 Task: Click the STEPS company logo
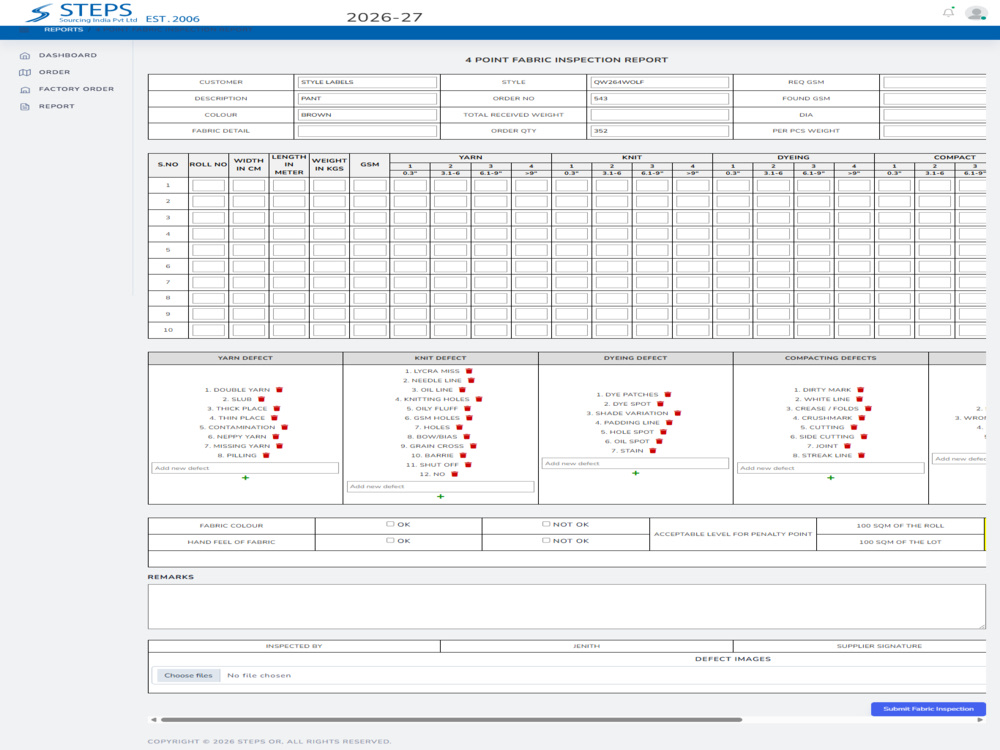[x=83, y=13]
